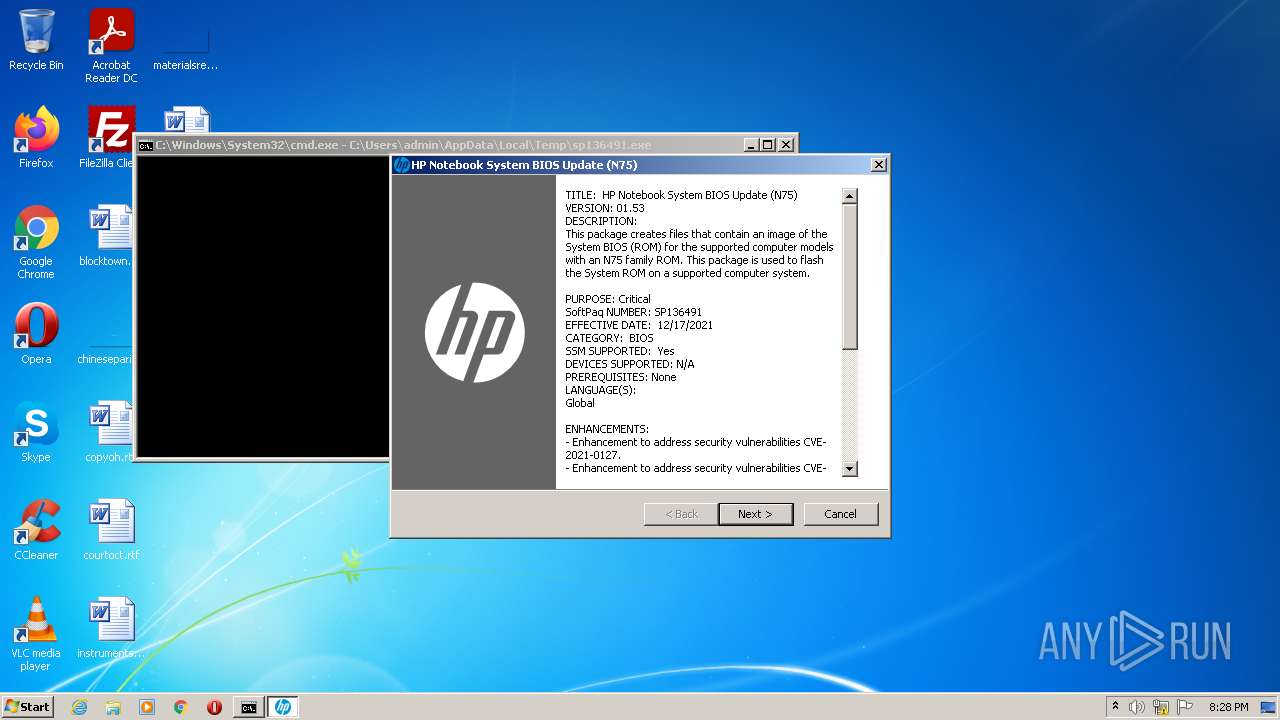The height and width of the screenshot is (720, 1280).
Task: Click the 'PURPOSE: Critical' line
Action: tap(608, 299)
